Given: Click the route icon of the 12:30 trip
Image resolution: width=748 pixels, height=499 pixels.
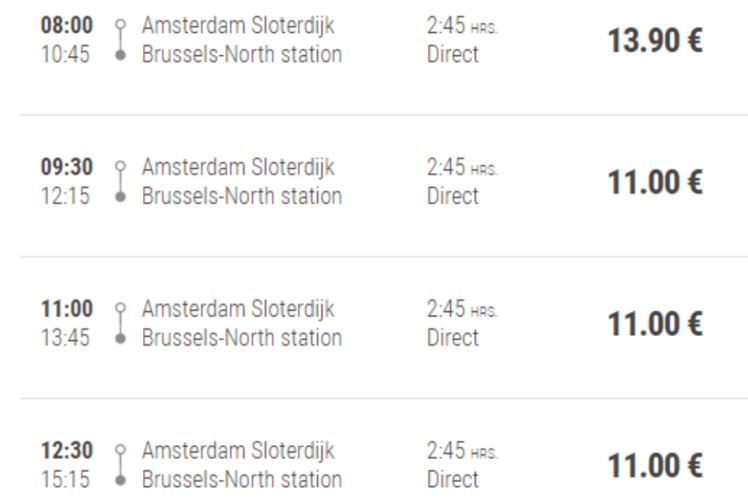Looking at the screenshot, I should coord(121,465).
